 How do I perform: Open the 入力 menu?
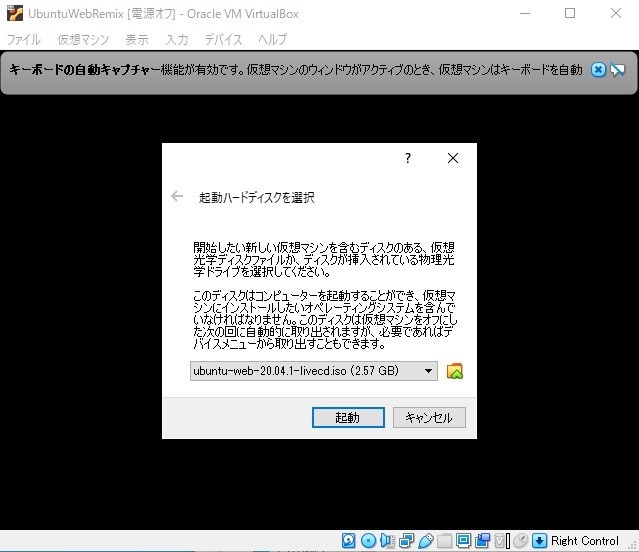[177, 40]
